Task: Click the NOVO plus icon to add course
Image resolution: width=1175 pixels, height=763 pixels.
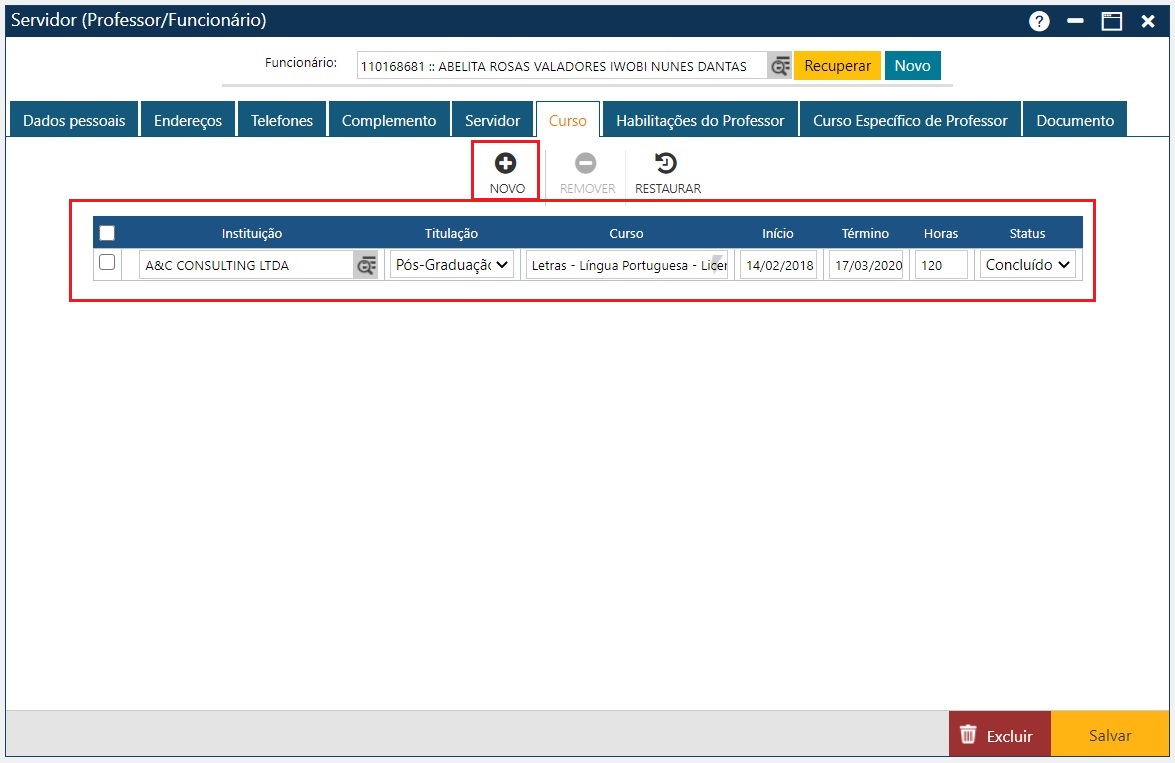Action: [506, 163]
